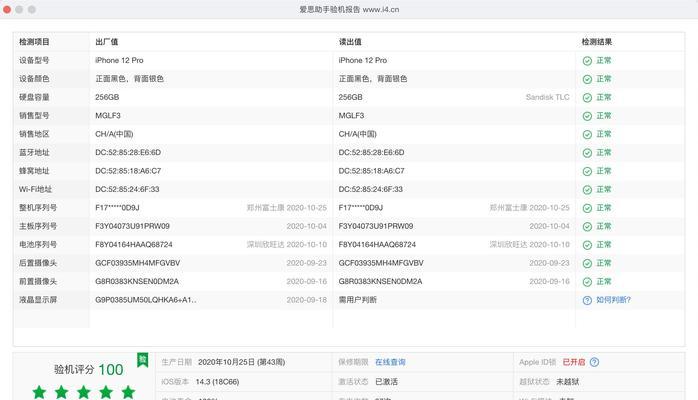Select LCD serial G9P0385UM50LQHKA6+A1..
Screen dimensions: 698x400
[146, 300]
